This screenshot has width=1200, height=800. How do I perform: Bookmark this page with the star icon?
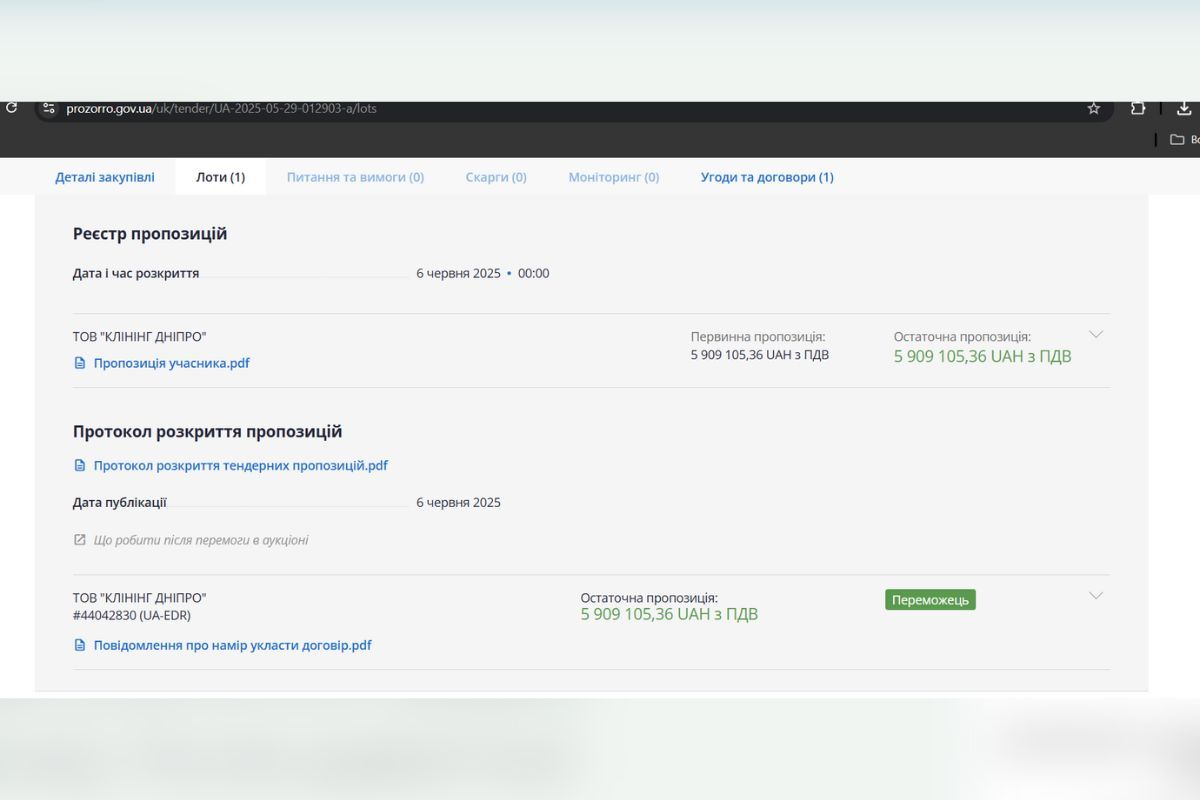coord(1093,108)
